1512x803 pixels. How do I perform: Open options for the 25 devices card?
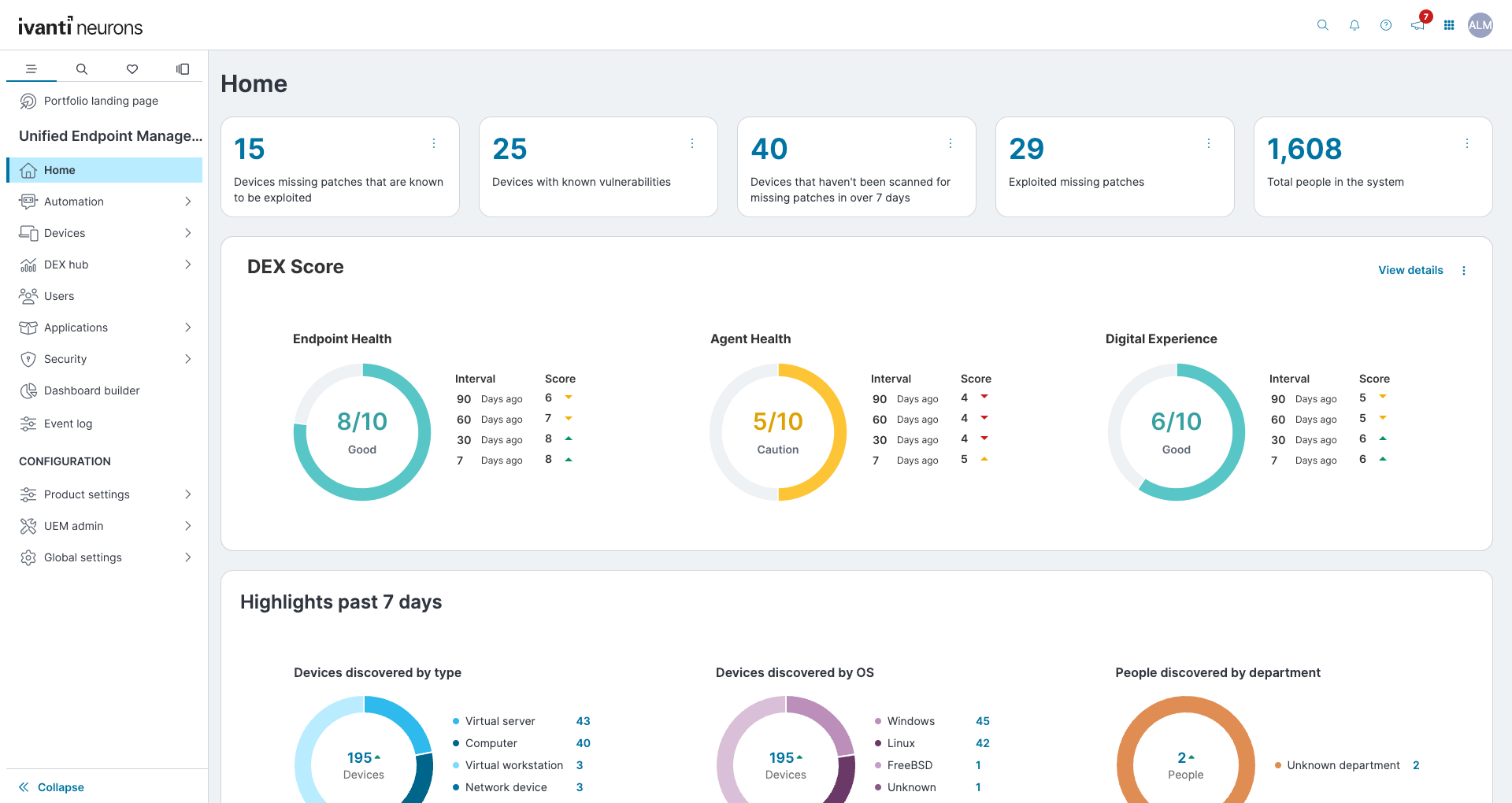[692, 143]
